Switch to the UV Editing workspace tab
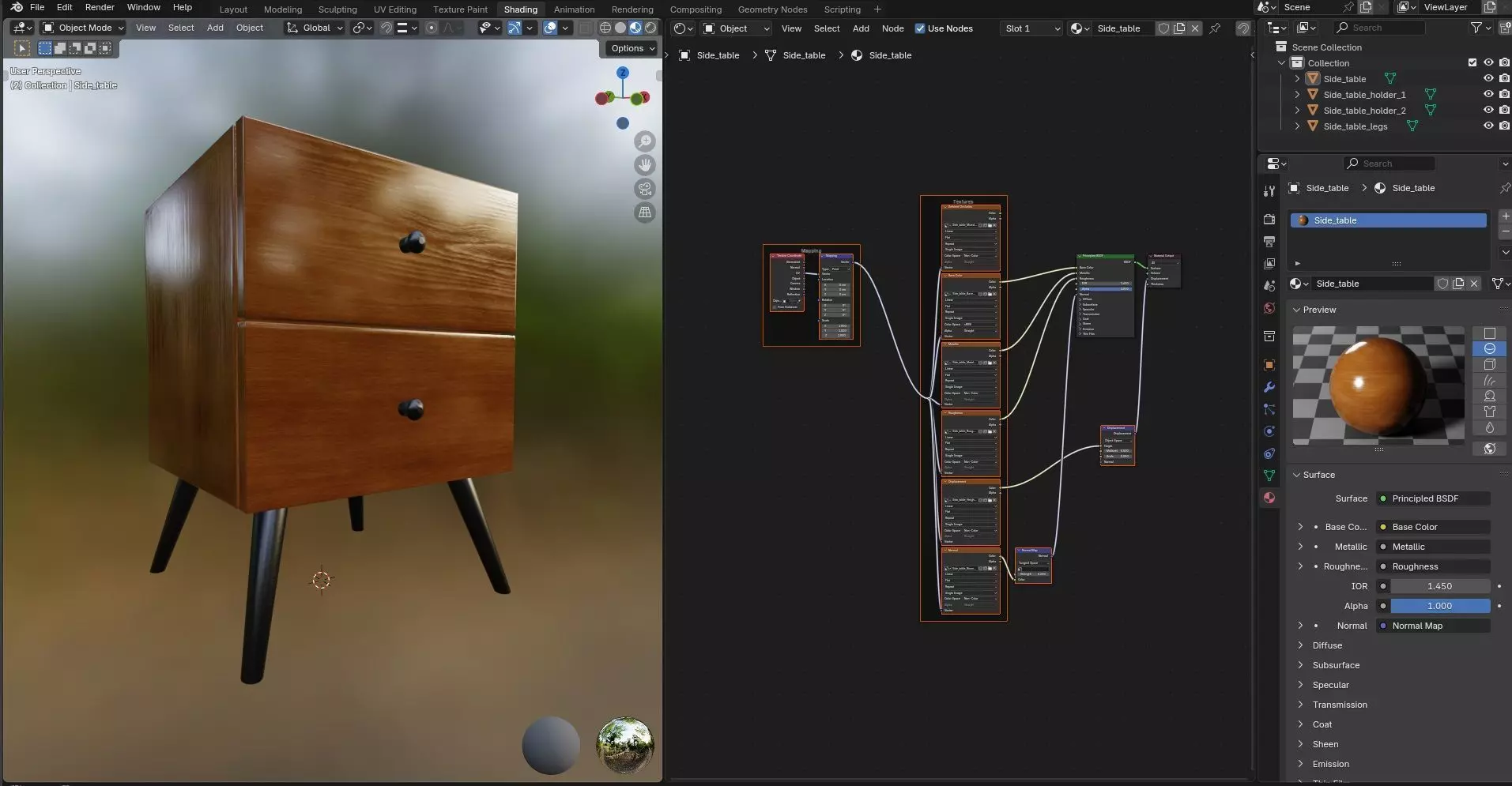This screenshot has height=786, width=1512. 394,9
